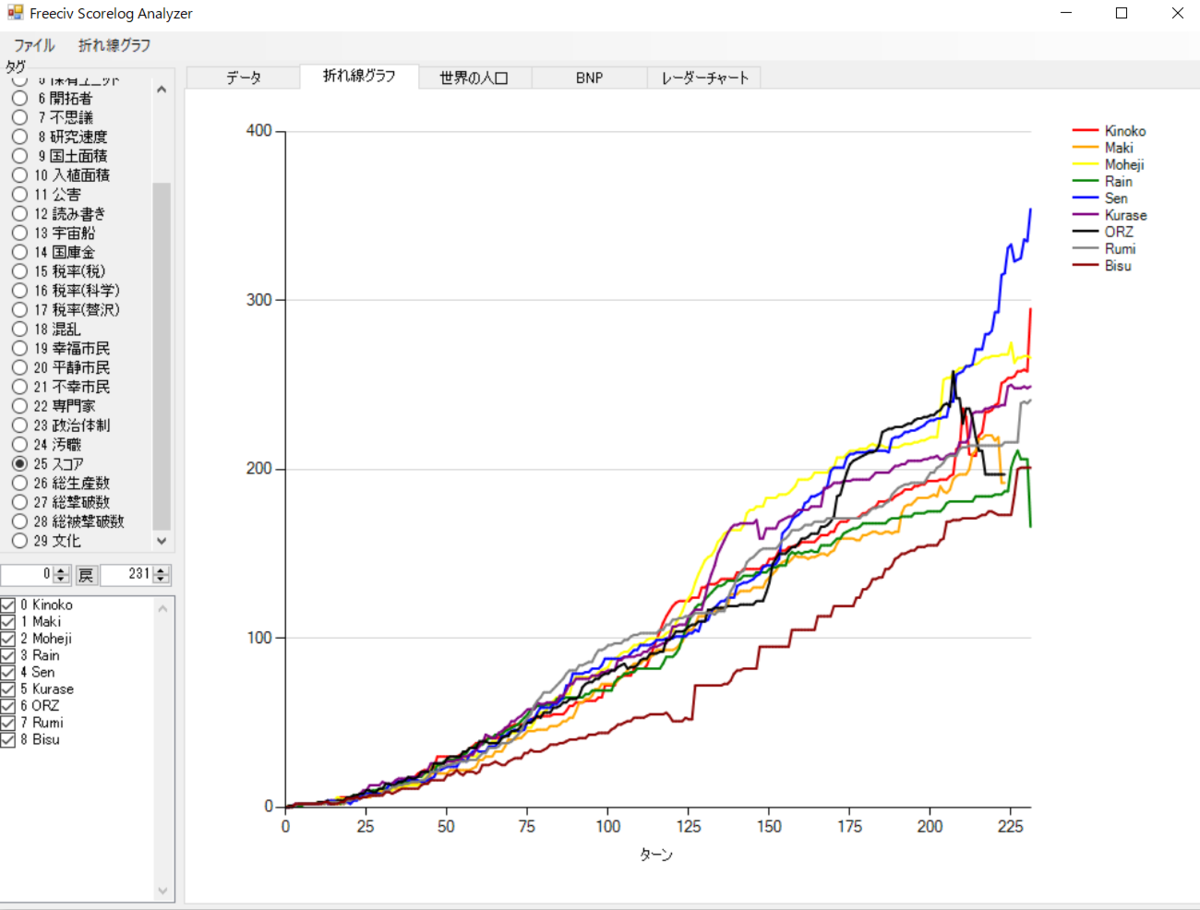The height and width of the screenshot is (910, 1200).
Task: Click the Bisu dark red legend swatch
Action: 1084,266
